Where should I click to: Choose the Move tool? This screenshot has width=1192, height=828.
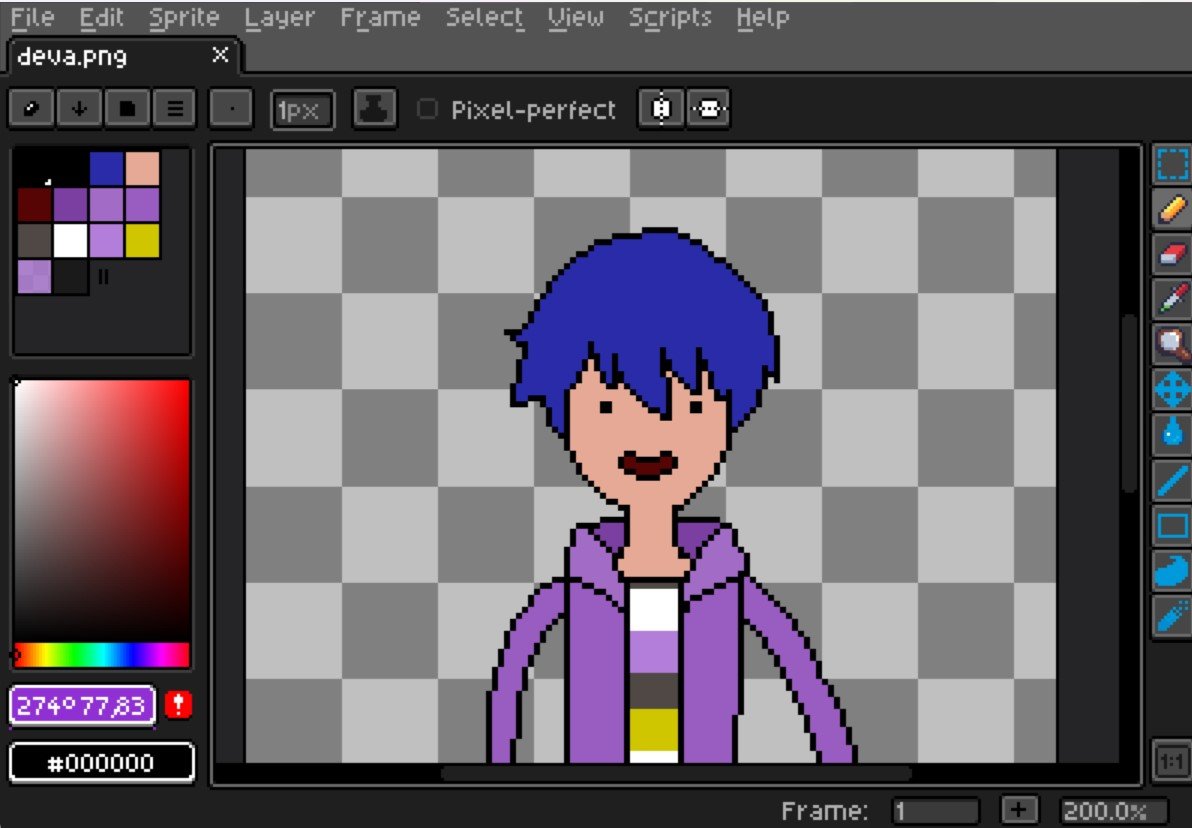pos(1171,388)
